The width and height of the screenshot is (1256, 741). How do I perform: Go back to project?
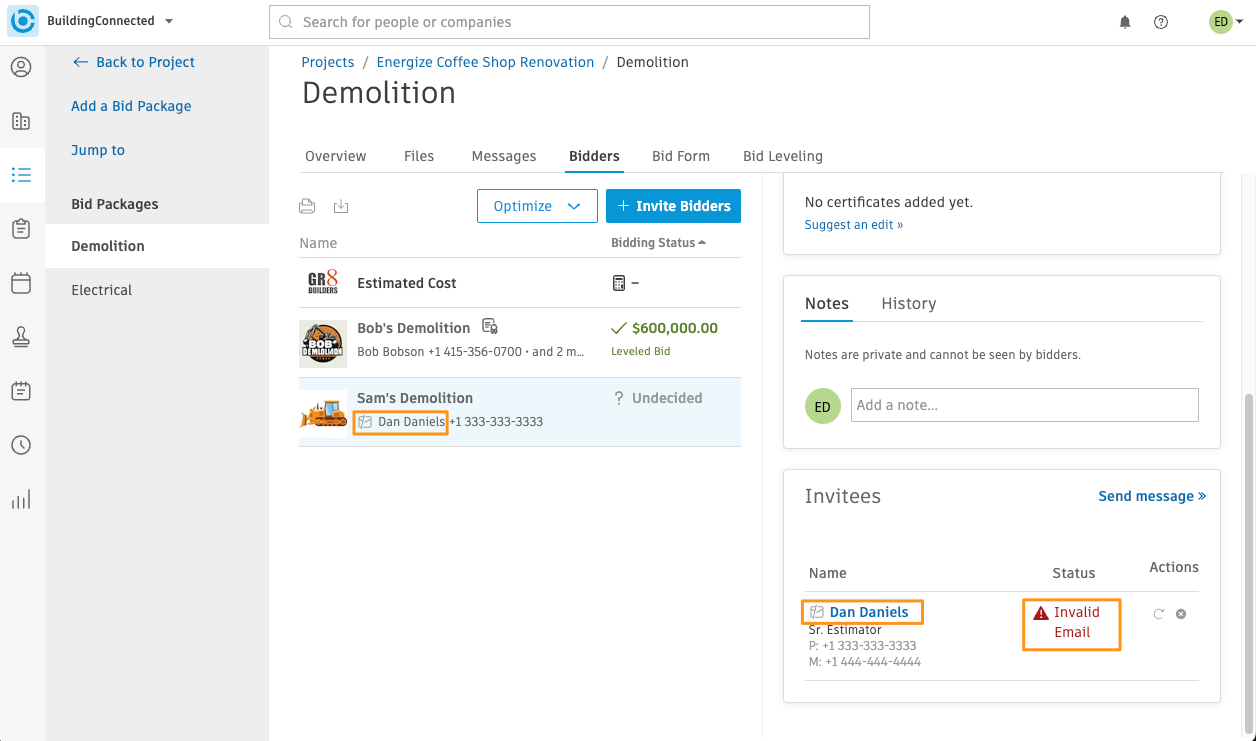pos(133,62)
